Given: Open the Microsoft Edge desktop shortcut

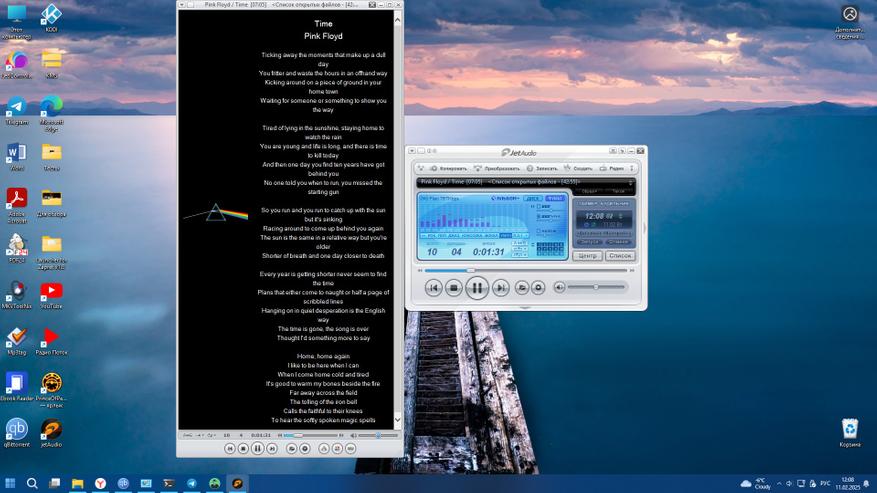Looking at the screenshot, I should pos(51,114).
